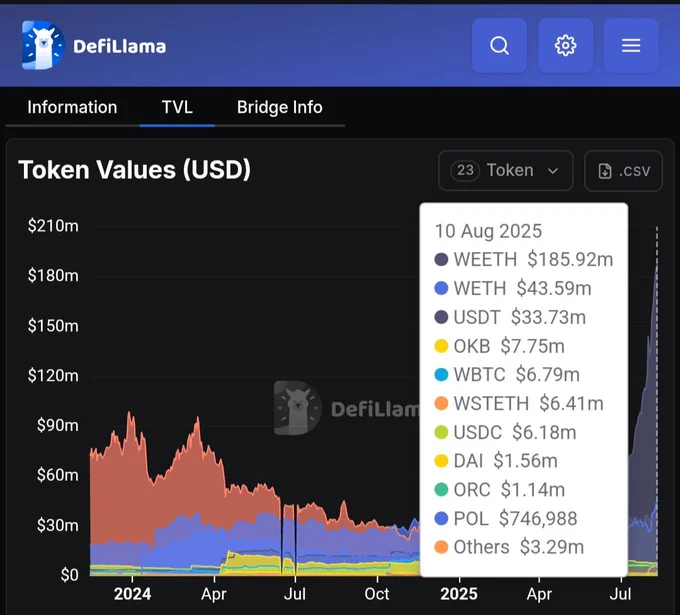Switch to the Information tab
680x615 pixels.
tap(72, 107)
